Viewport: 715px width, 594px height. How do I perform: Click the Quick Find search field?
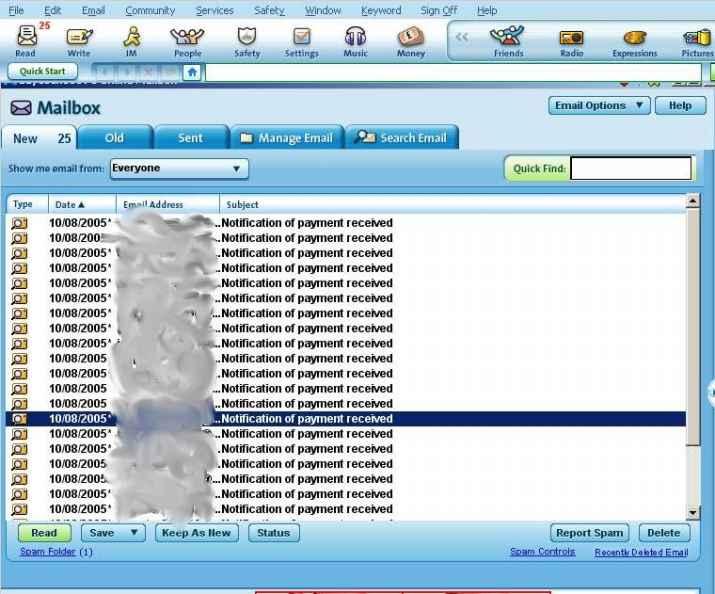(x=630, y=169)
